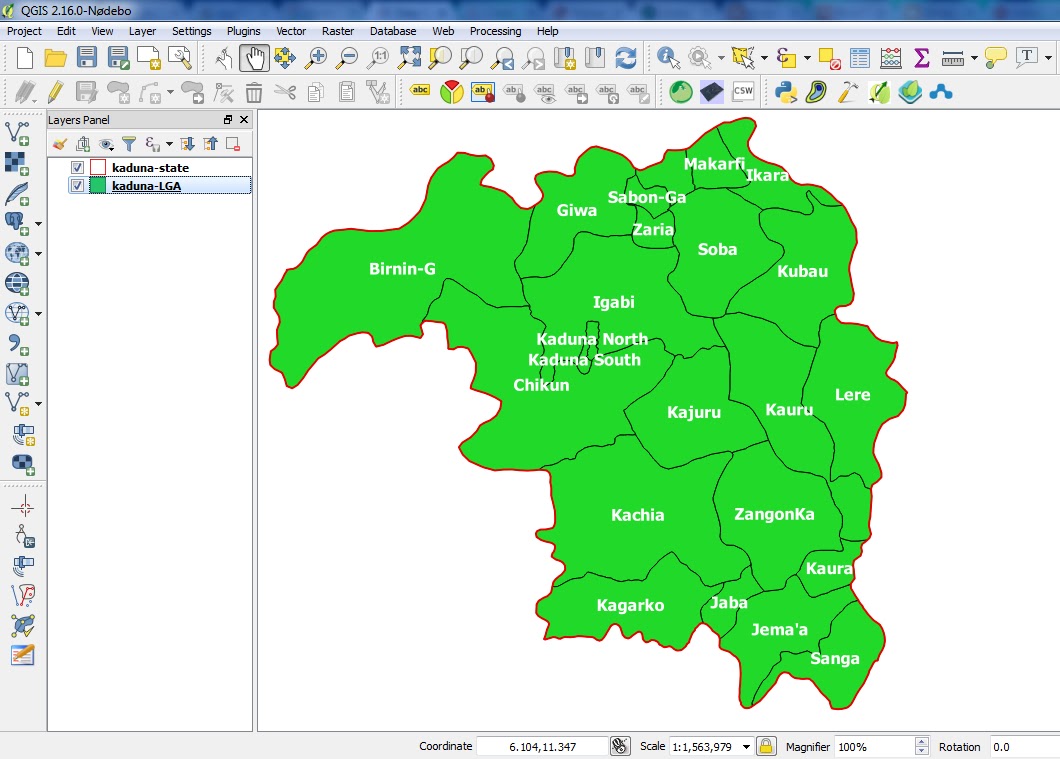1060x759 pixels.
Task: Click the green kaduna-LGA color swatch
Action: point(98,185)
